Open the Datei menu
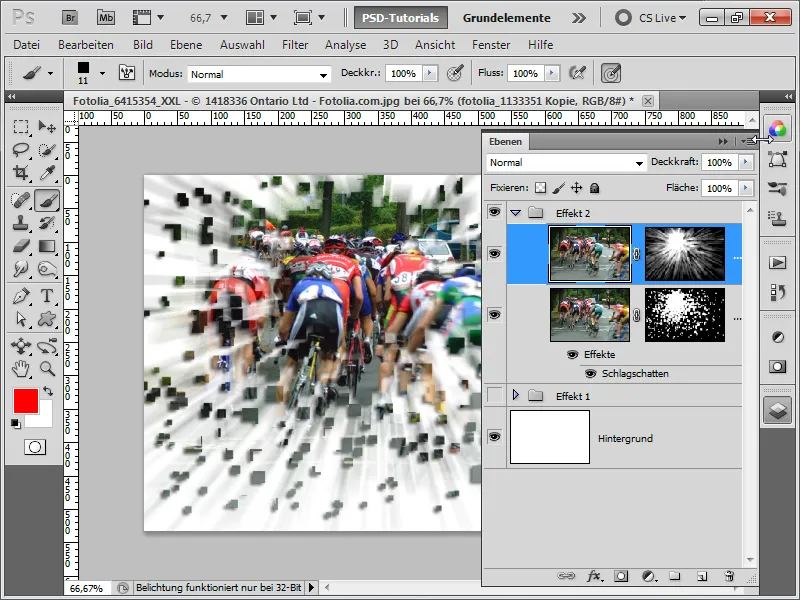 point(27,45)
